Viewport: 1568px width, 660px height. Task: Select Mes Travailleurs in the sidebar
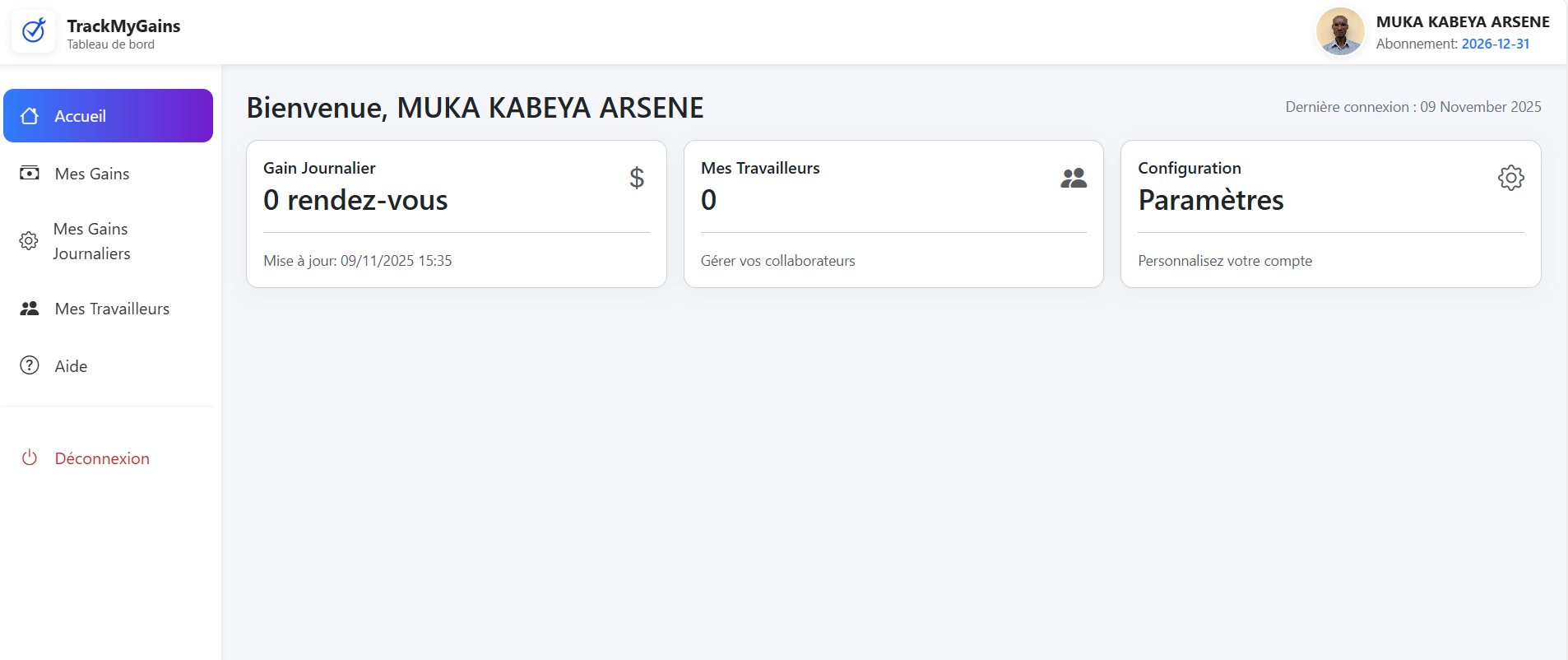coord(112,309)
